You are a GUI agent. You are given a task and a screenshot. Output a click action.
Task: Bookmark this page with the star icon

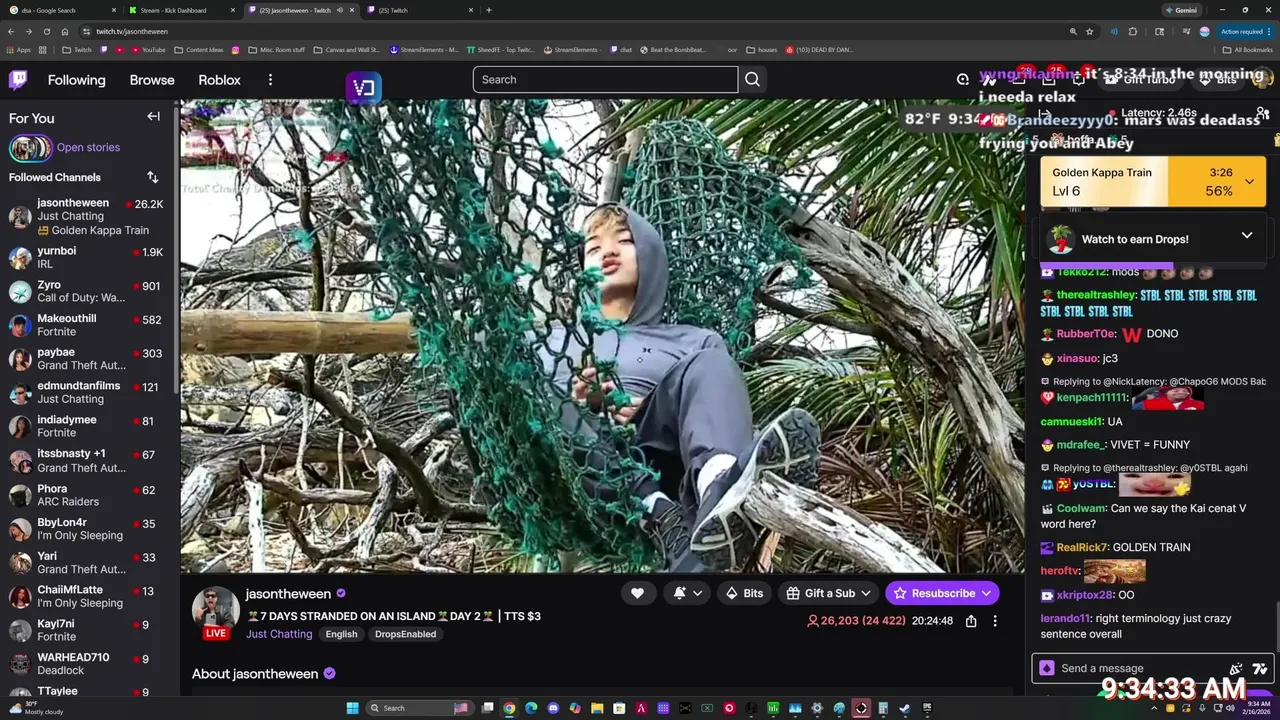pyautogui.click(x=1090, y=31)
